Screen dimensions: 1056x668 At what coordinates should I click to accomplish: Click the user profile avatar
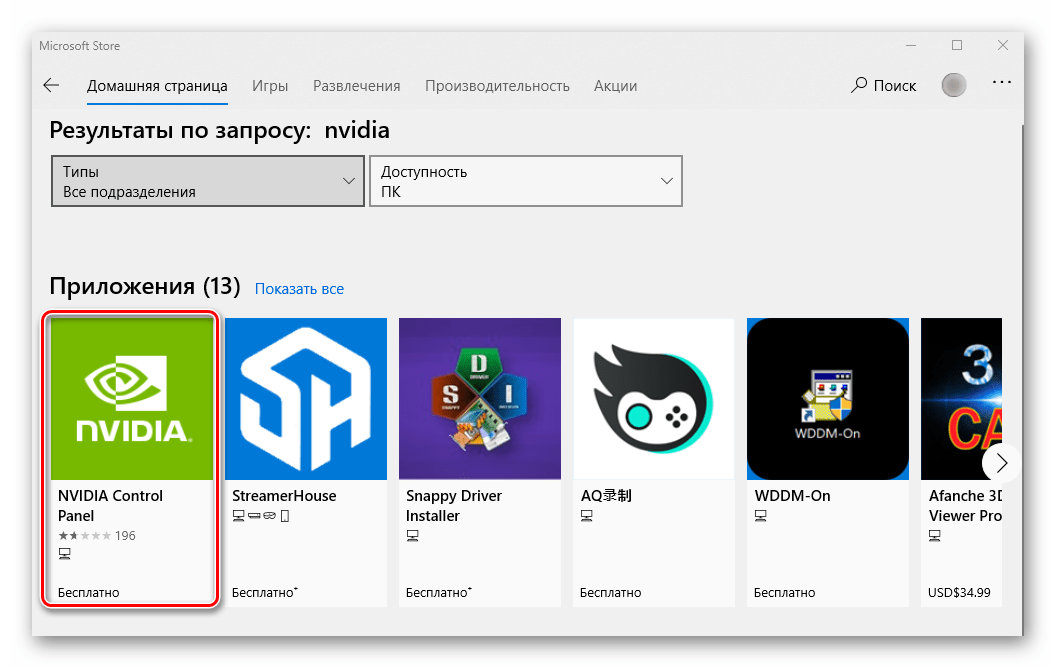[x=954, y=86]
